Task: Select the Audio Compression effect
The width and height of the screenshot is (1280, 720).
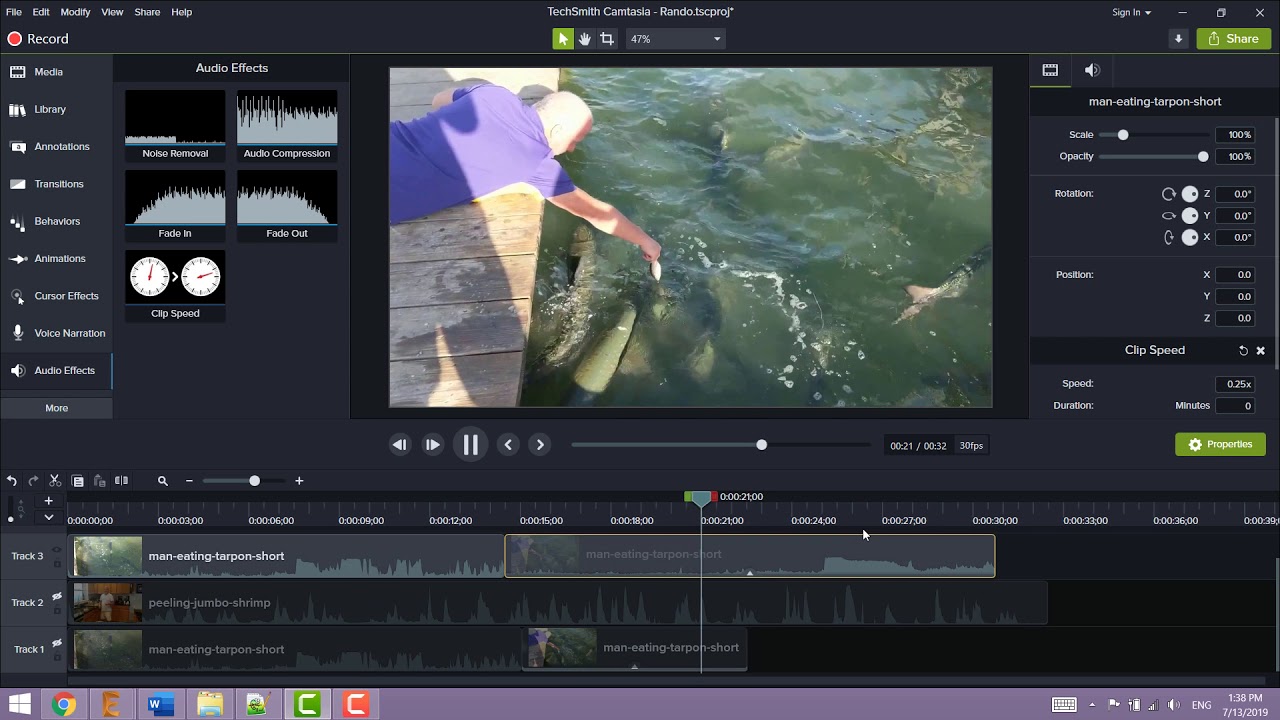Action: [x=287, y=125]
